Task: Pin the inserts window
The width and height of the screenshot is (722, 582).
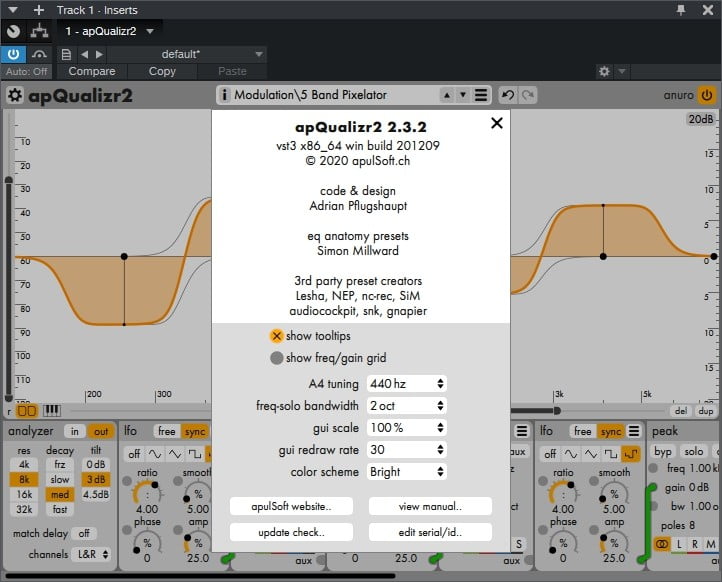Action: click(681, 10)
